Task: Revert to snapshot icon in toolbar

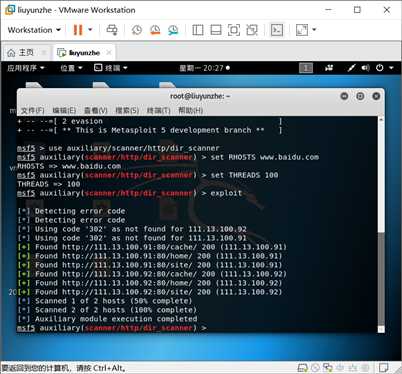Action: (x=155, y=30)
